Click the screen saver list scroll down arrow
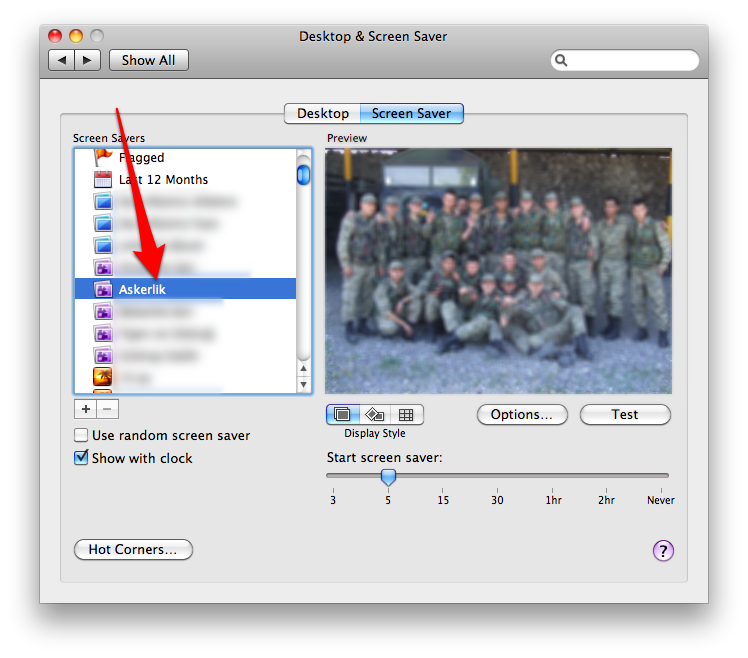The image size is (748, 658). pyautogui.click(x=304, y=385)
